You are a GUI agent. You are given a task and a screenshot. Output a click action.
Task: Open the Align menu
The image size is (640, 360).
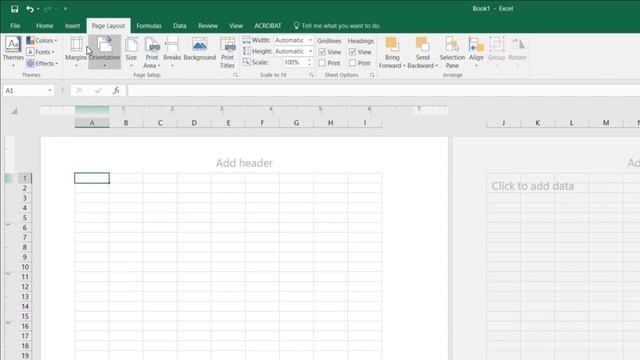click(x=476, y=52)
